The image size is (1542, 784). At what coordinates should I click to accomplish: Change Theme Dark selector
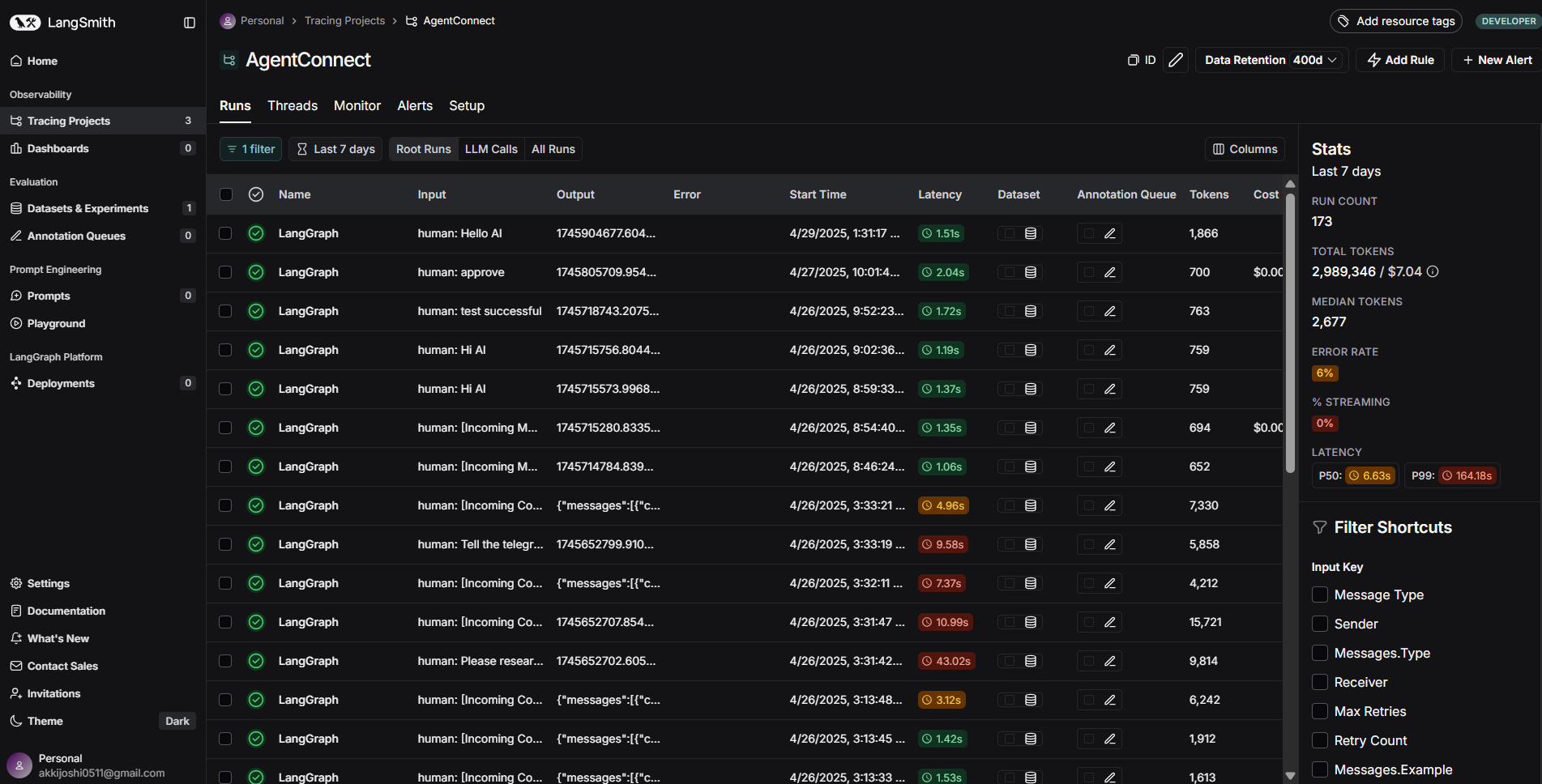coord(177,721)
